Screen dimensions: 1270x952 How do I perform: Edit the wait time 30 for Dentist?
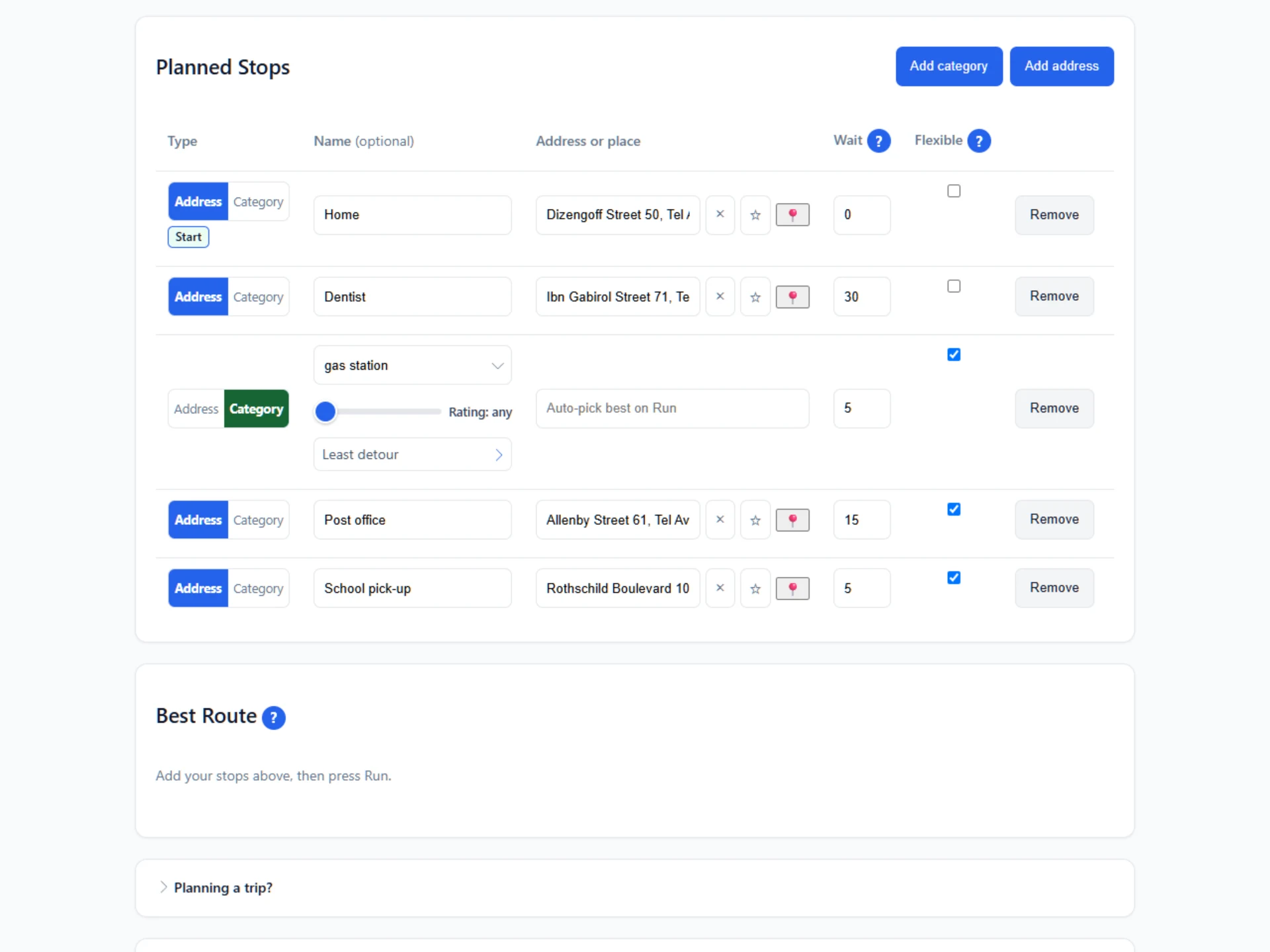click(862, 297)
